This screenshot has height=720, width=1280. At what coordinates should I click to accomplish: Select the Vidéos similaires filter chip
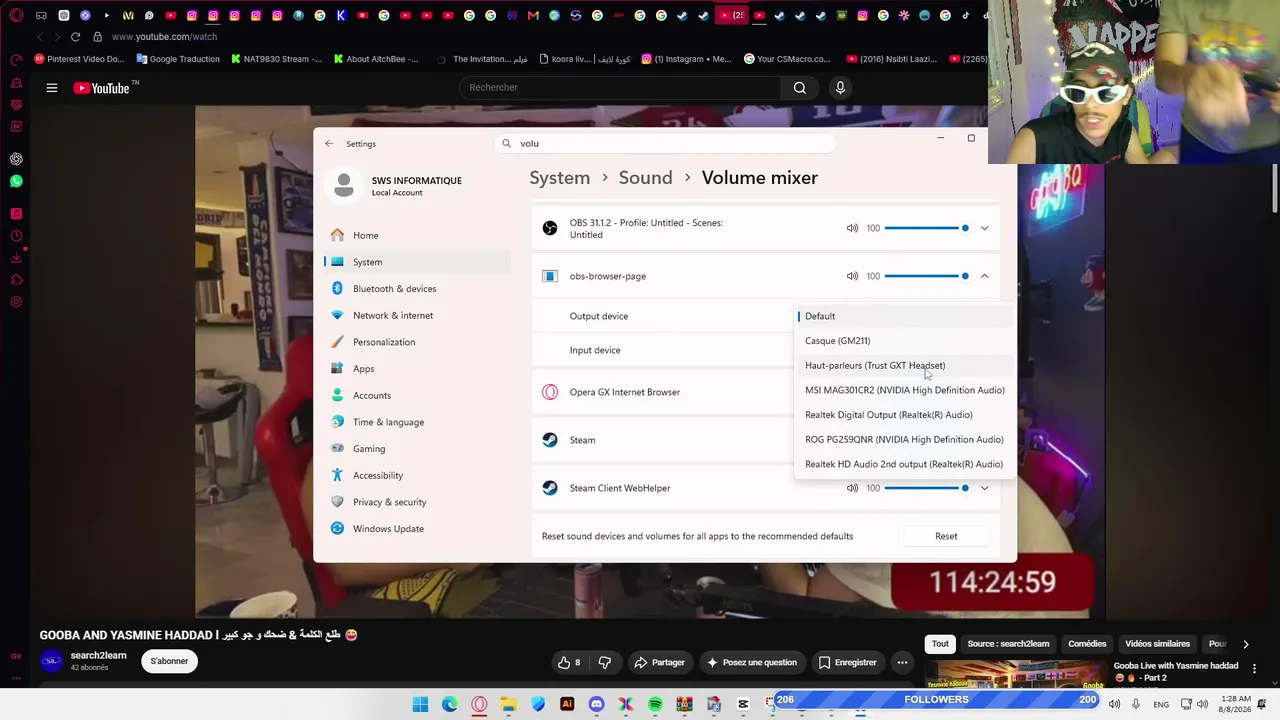click(1157, 644)
